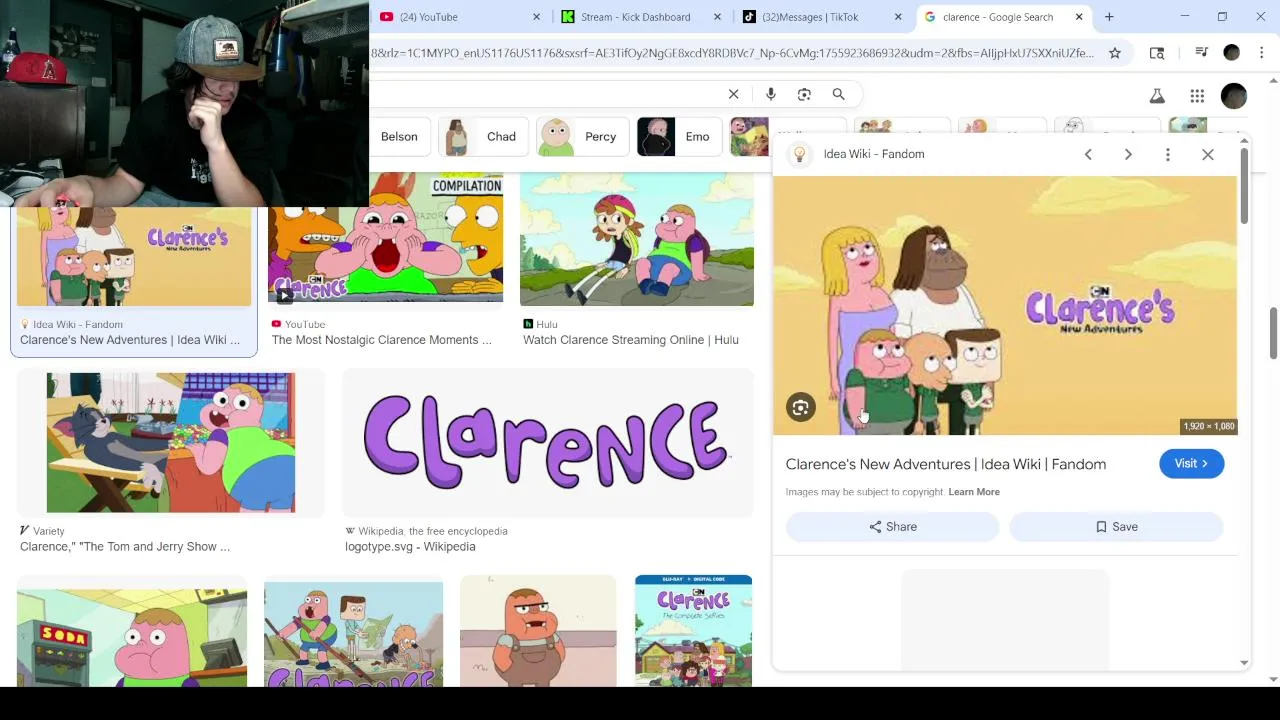Viewport: 1280px width, 720px height.
Task: Click the preview panel scrollbar thumb
Action: click(x=1244, y=188)
